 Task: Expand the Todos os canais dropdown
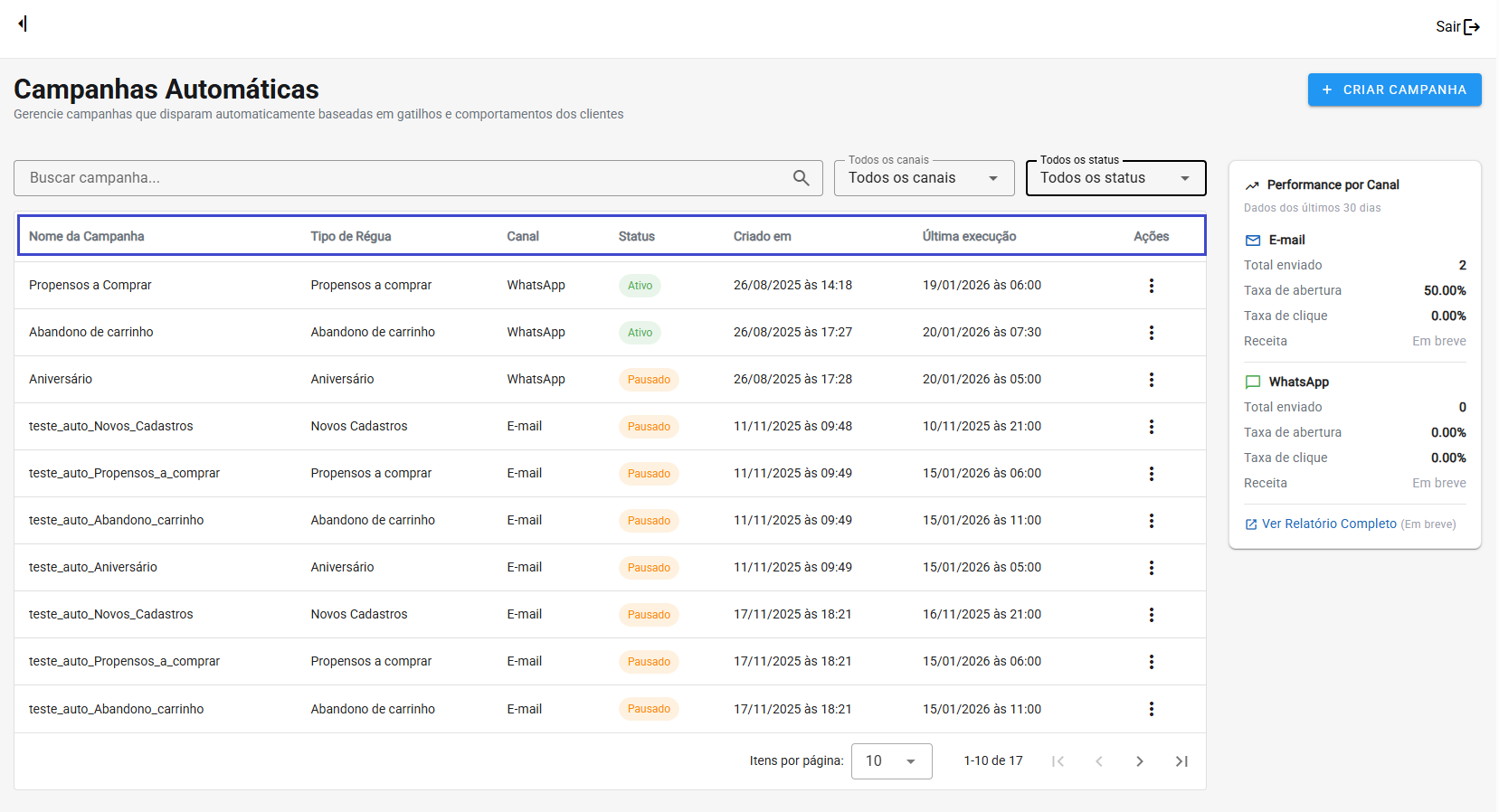923,178
